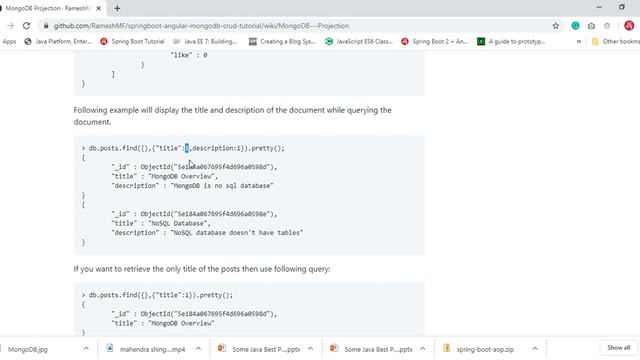This screenshot has height=360, width=640.
Task: Open Java Platform, Enter... bookmark
Action: pos(58,41)
